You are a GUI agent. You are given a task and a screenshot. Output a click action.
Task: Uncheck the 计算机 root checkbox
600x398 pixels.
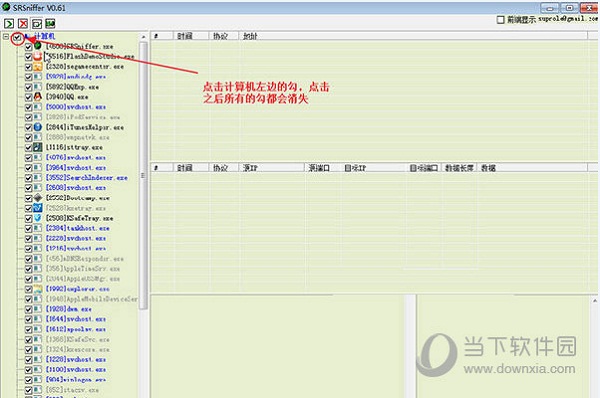(17, 38)
